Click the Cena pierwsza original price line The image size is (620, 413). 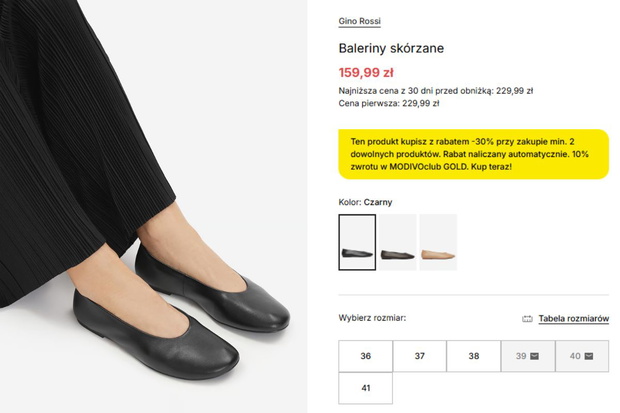389,103
